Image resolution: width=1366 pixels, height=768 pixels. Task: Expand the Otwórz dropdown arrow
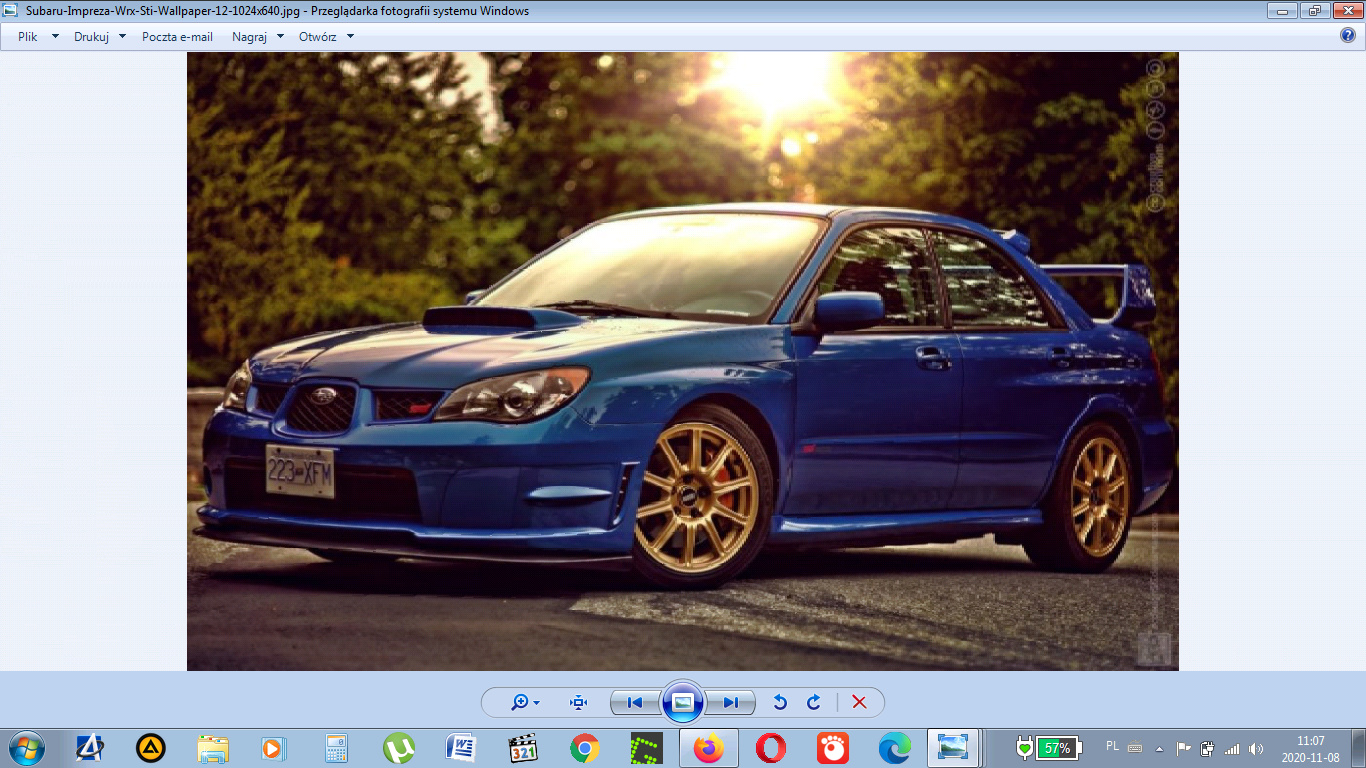click(350, 37)
